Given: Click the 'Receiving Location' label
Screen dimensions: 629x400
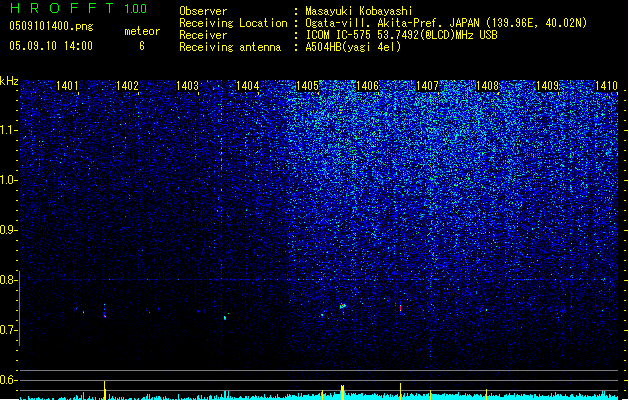Looking at the screenshot, I should pyautogui.click(x=233, y=23).
